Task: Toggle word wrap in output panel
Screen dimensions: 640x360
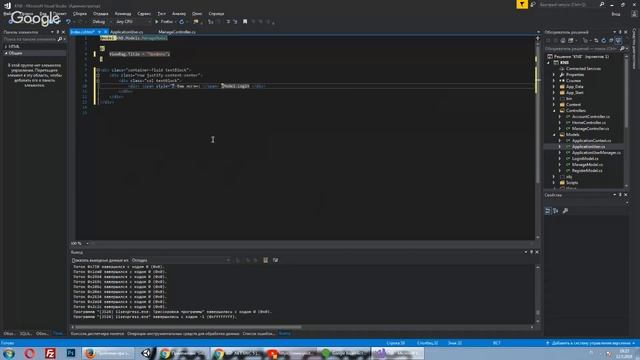Action: pyautogui.click(x=276, y=260)
